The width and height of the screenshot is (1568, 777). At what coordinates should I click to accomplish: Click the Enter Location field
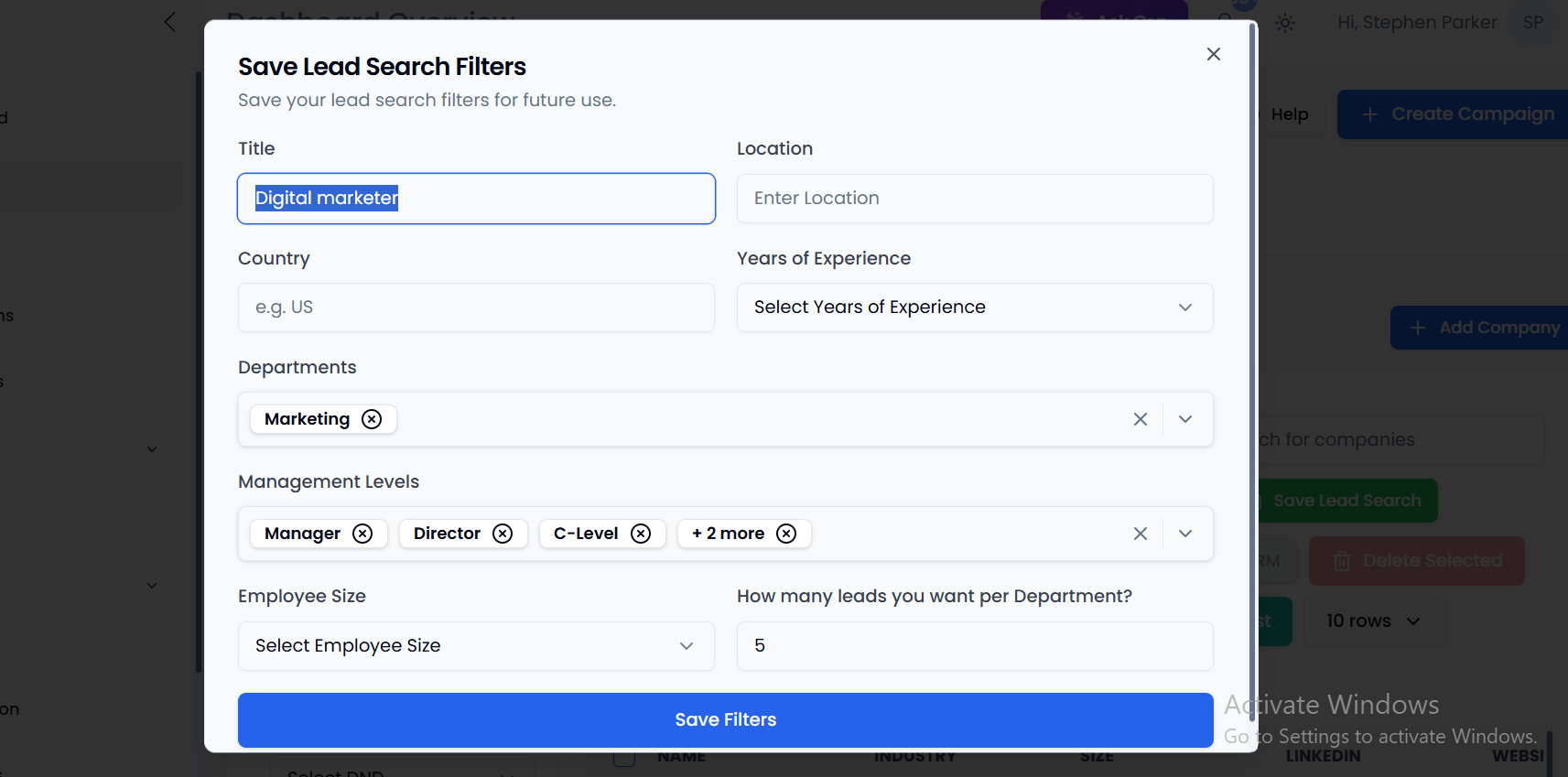point(974,199)
